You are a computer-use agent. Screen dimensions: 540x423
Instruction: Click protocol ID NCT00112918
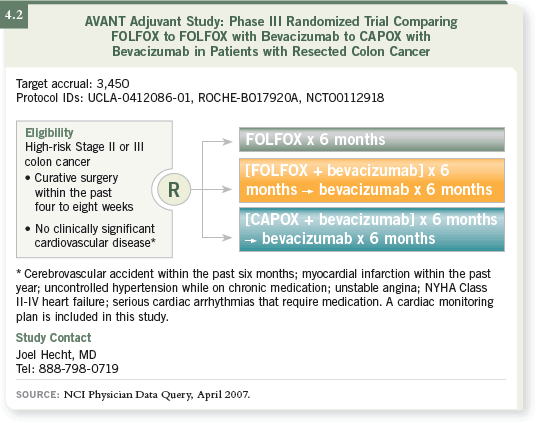[x=345, y=98]
